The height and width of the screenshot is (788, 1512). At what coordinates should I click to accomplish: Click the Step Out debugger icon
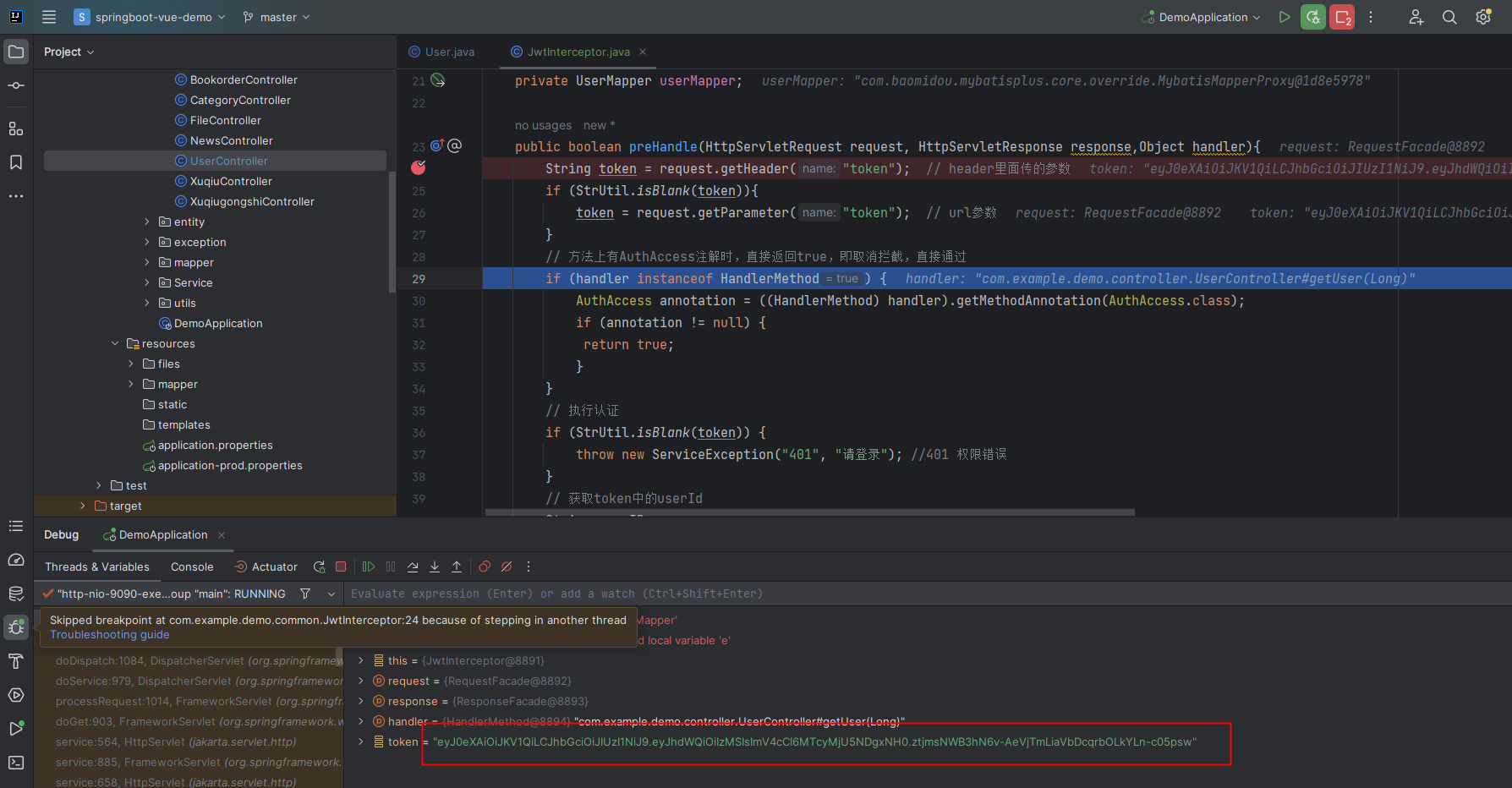point(456,566)
